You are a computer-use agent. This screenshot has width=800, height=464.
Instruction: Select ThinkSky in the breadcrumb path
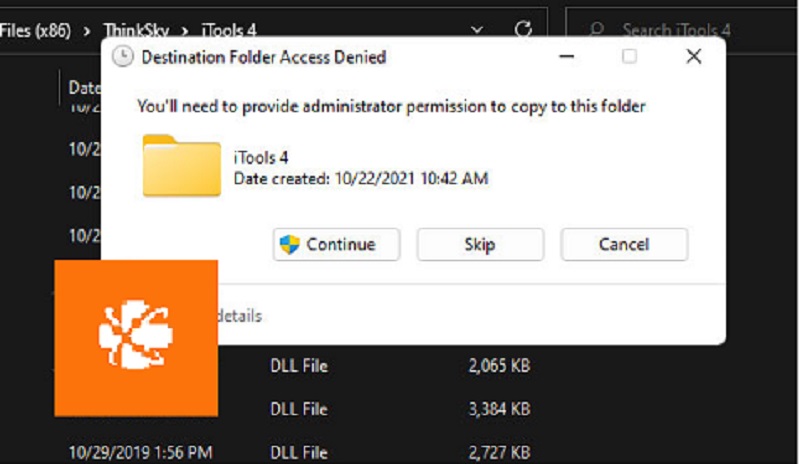tap(136, 31)
